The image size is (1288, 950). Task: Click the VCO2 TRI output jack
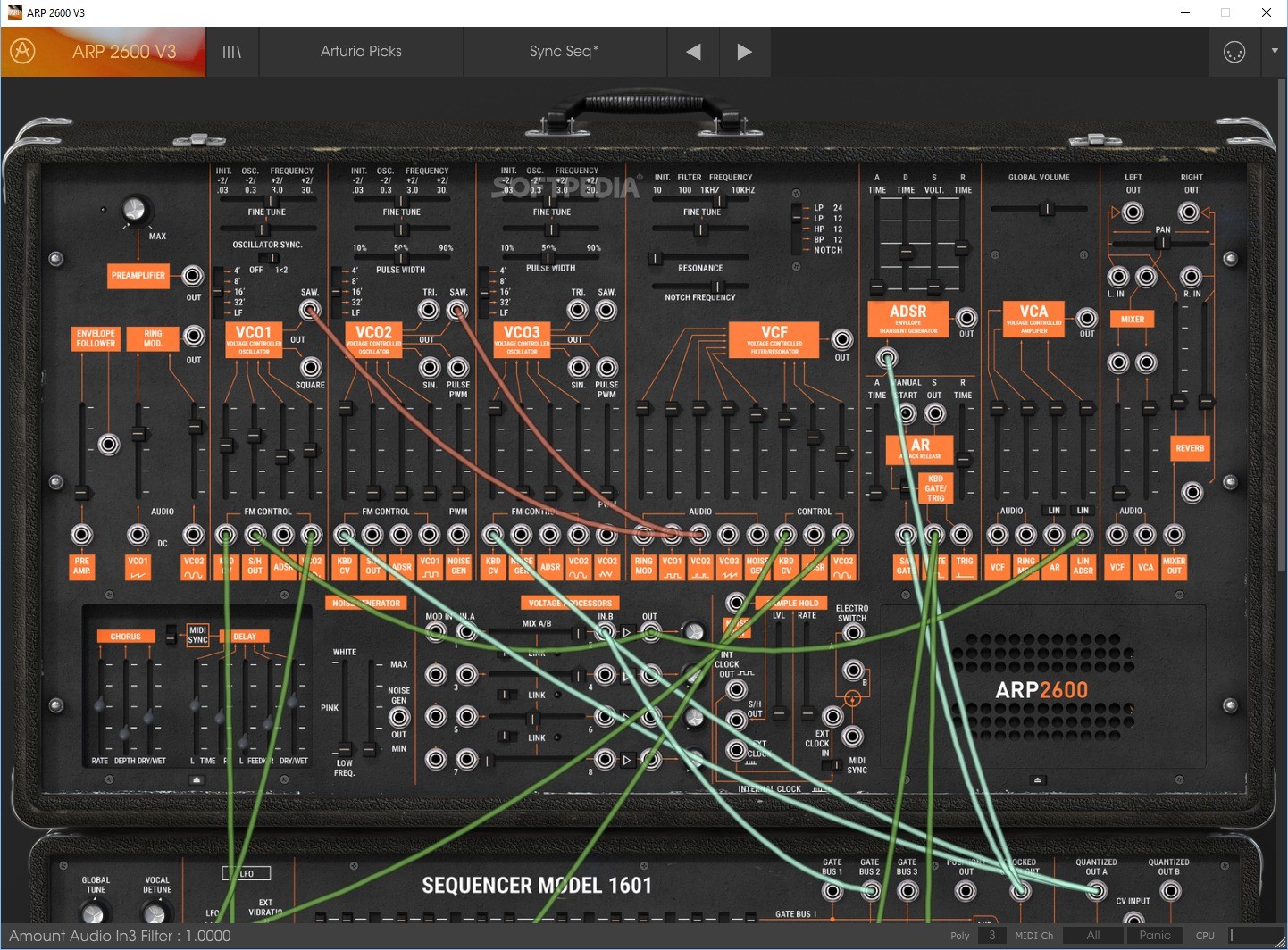[430, 310]
